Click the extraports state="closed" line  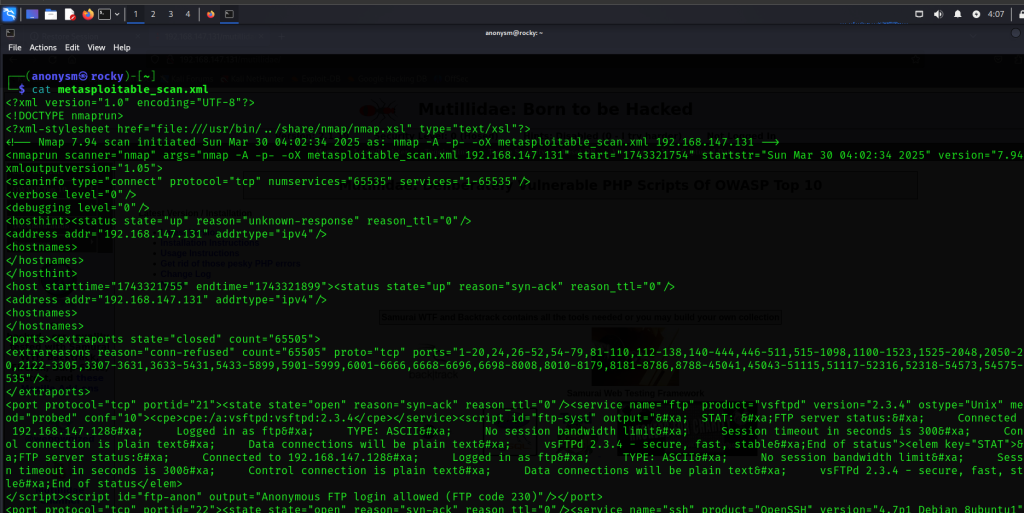(163, 339)
